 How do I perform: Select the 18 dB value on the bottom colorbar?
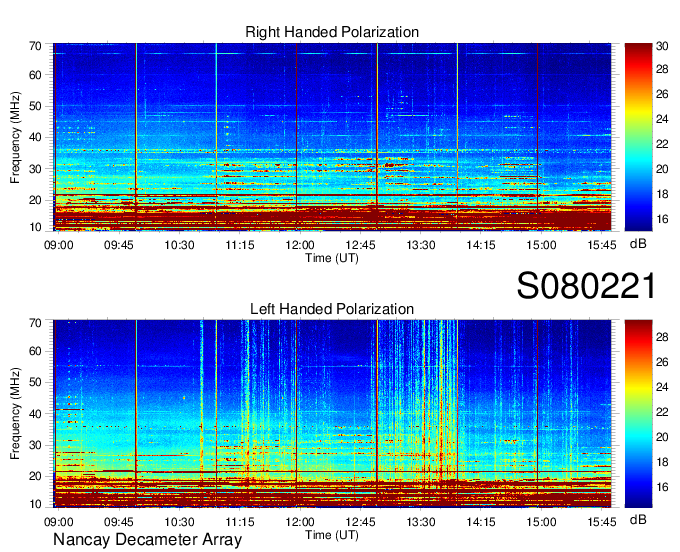tap(662, 462)
